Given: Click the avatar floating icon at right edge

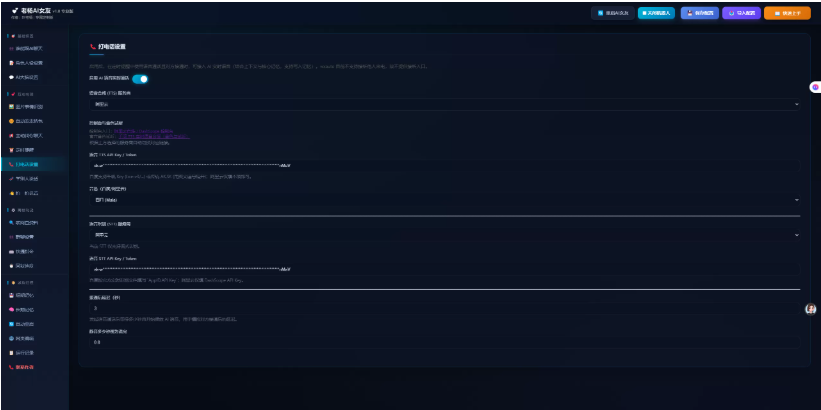Looking at the screenshot, I should point(811,309).
